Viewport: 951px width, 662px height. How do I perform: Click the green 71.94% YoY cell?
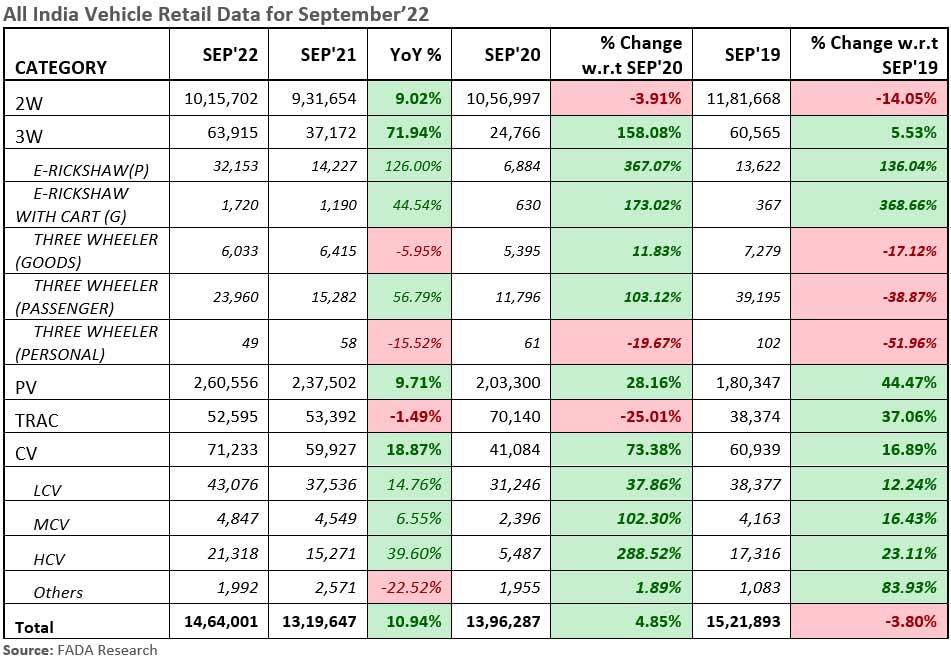(414, 132)
